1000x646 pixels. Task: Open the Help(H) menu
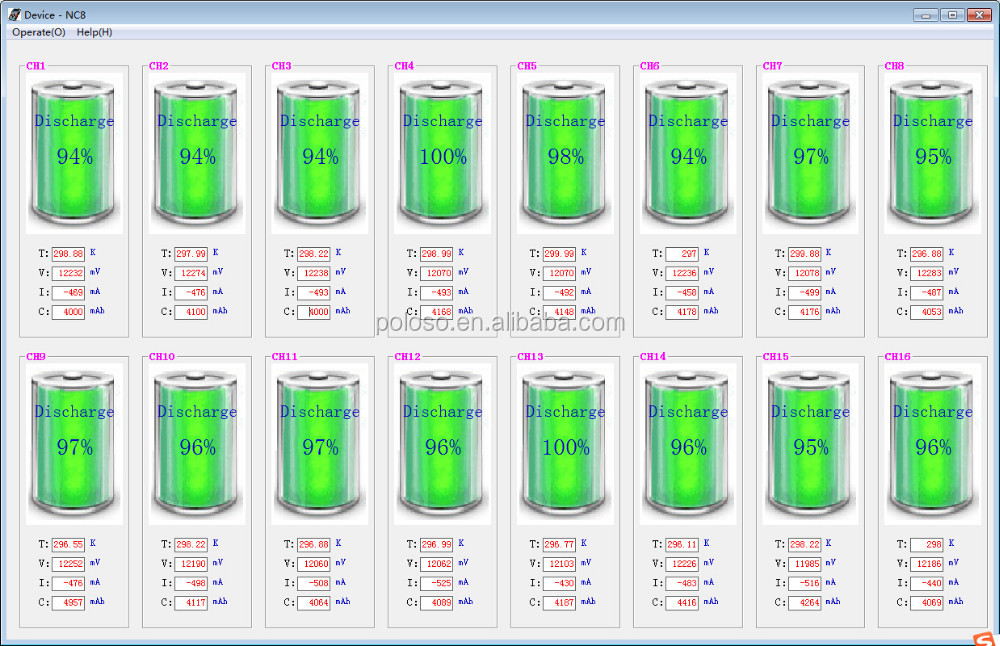[x=94, y=32]
